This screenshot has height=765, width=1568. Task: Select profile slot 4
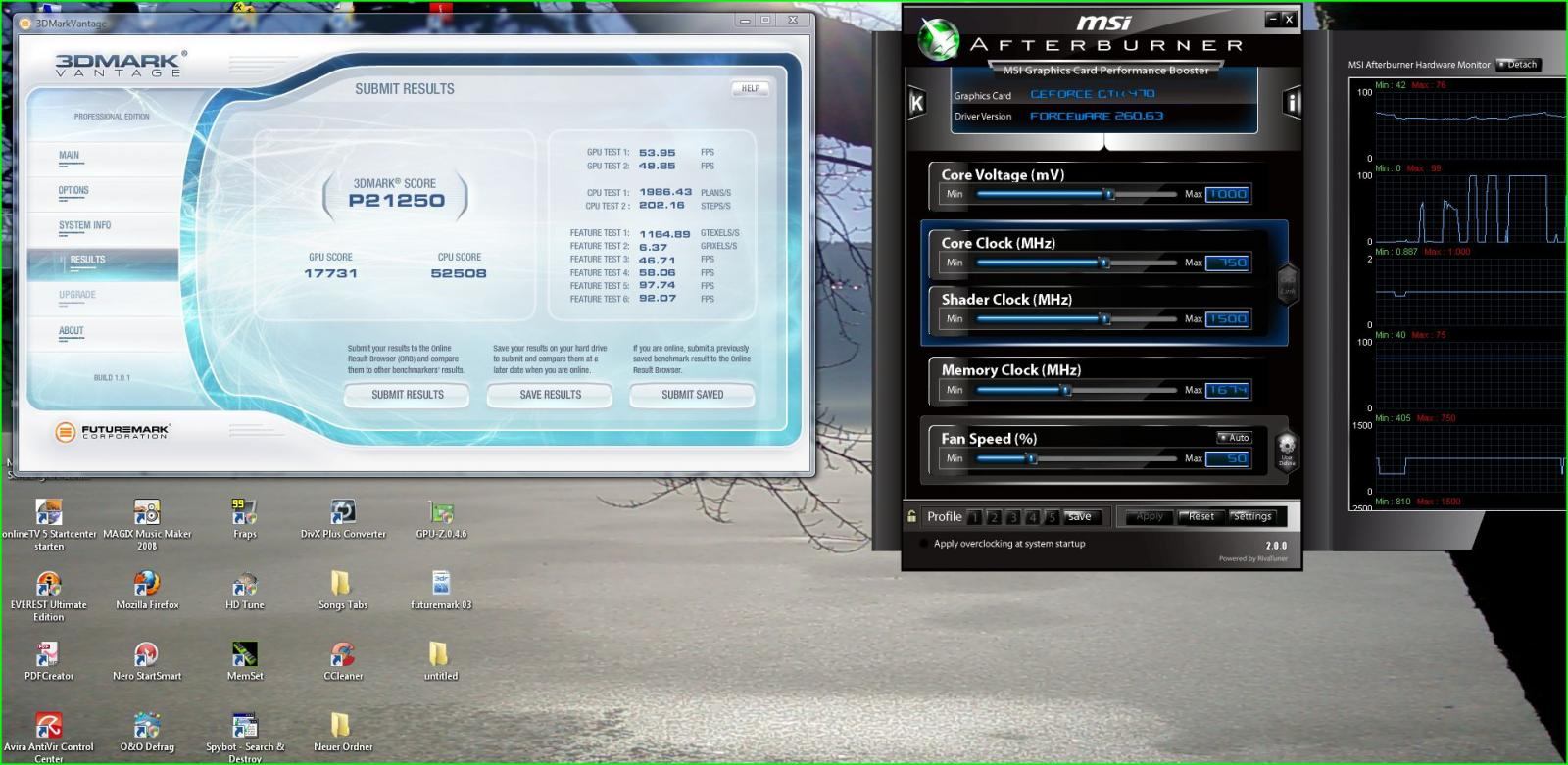[x=1033, y=517]
